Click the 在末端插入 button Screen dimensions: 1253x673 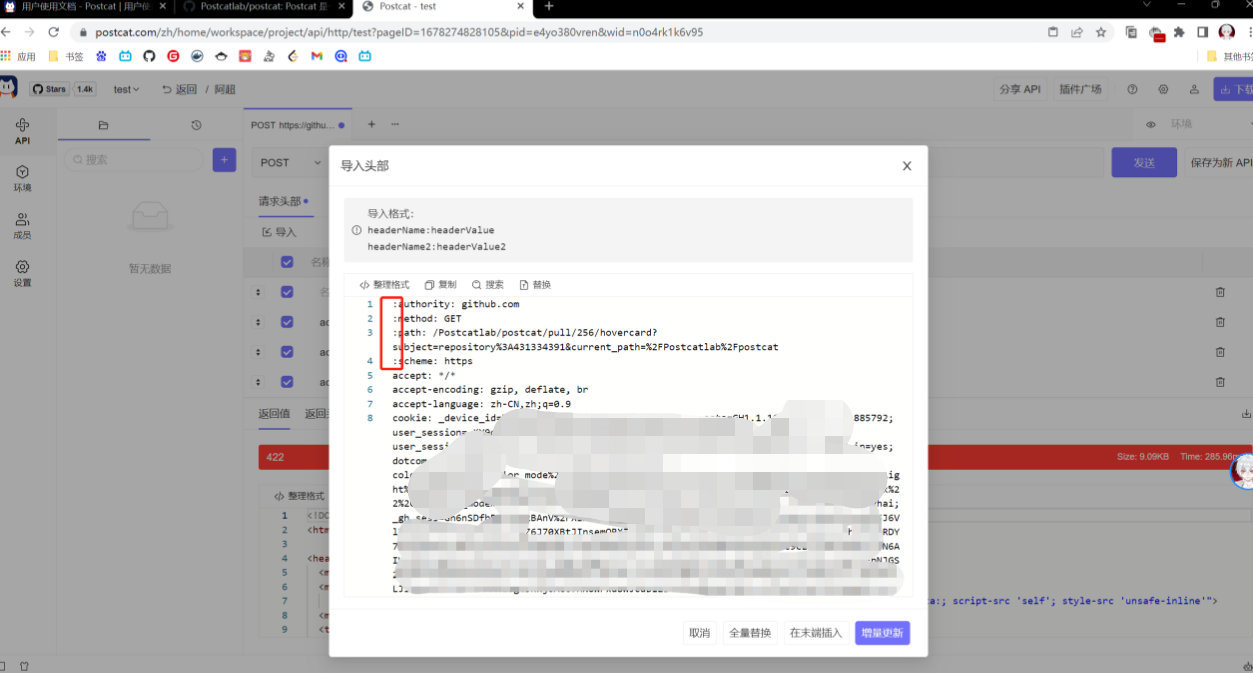(x=816, y=633)
